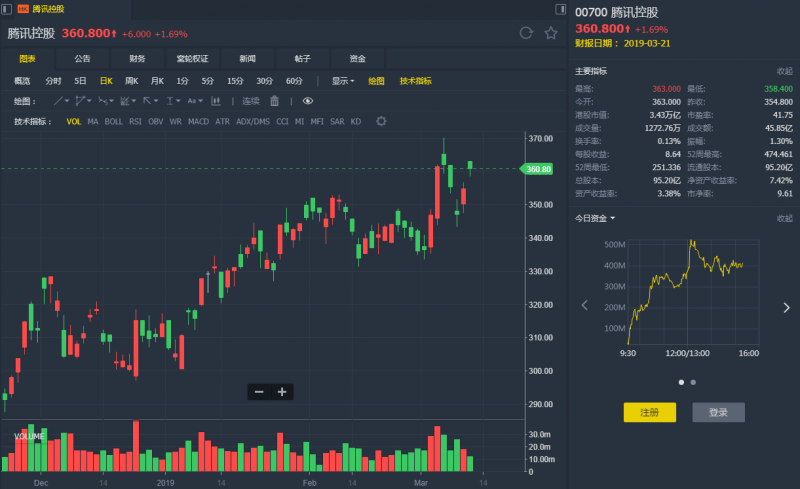Collapse the right info panel icon
800x489 pixels.
click(560, 9)
